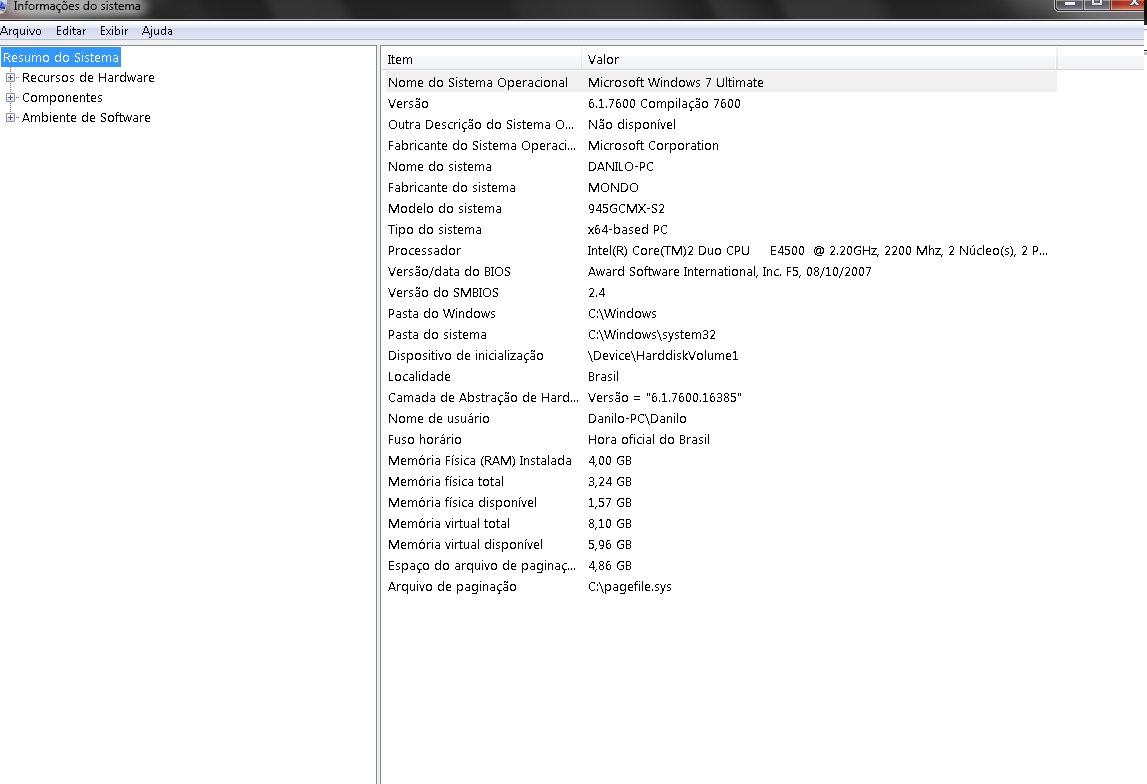Open the Editar menu
The width and height of the screenshot is (1147, 784).
(x=71, y=31)
